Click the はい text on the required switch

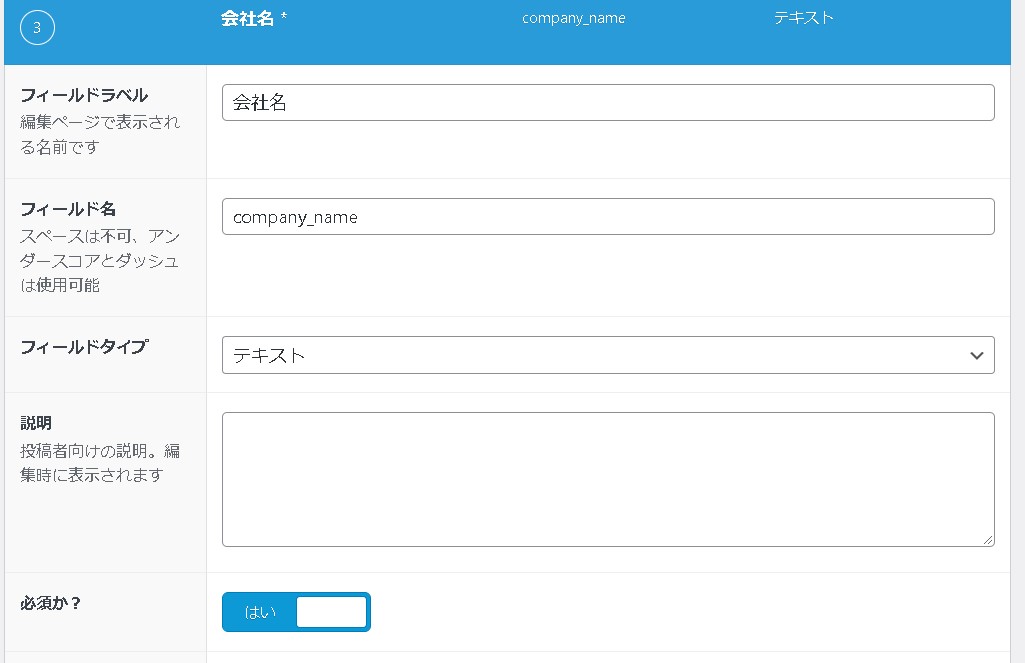coord(260,612)
